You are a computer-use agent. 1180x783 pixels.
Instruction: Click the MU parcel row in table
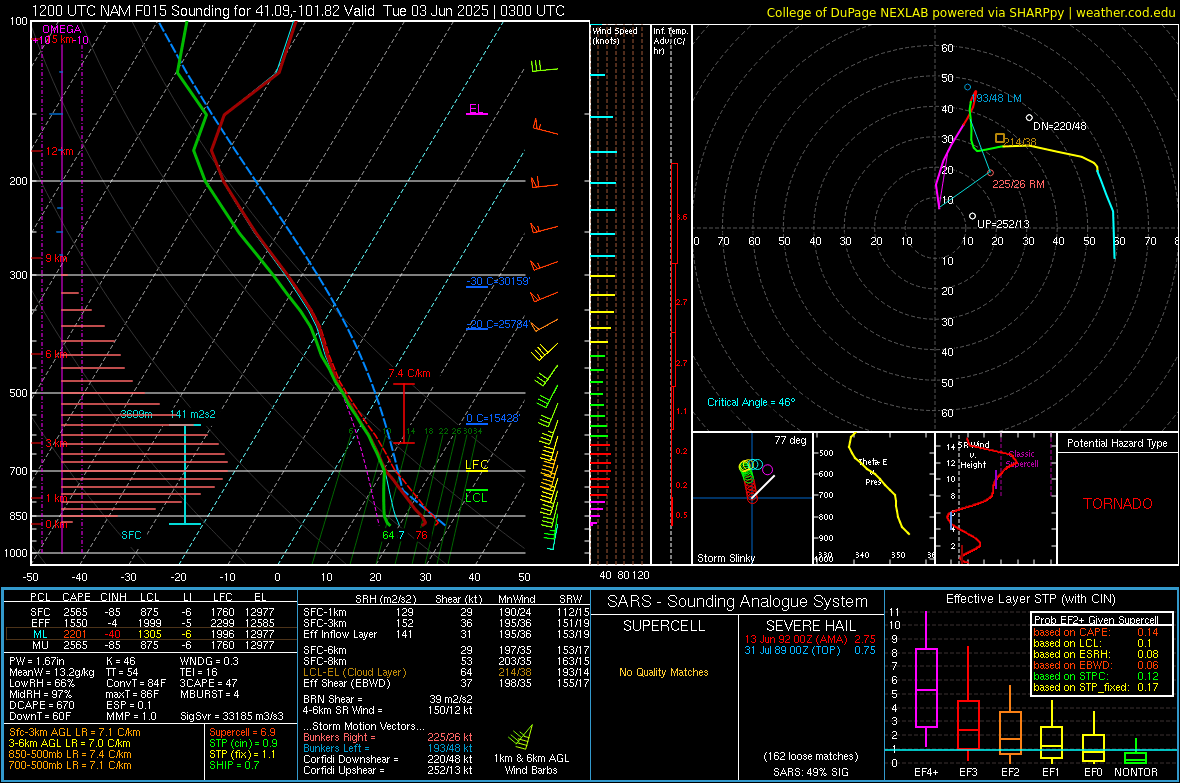[x=151, y=644]
